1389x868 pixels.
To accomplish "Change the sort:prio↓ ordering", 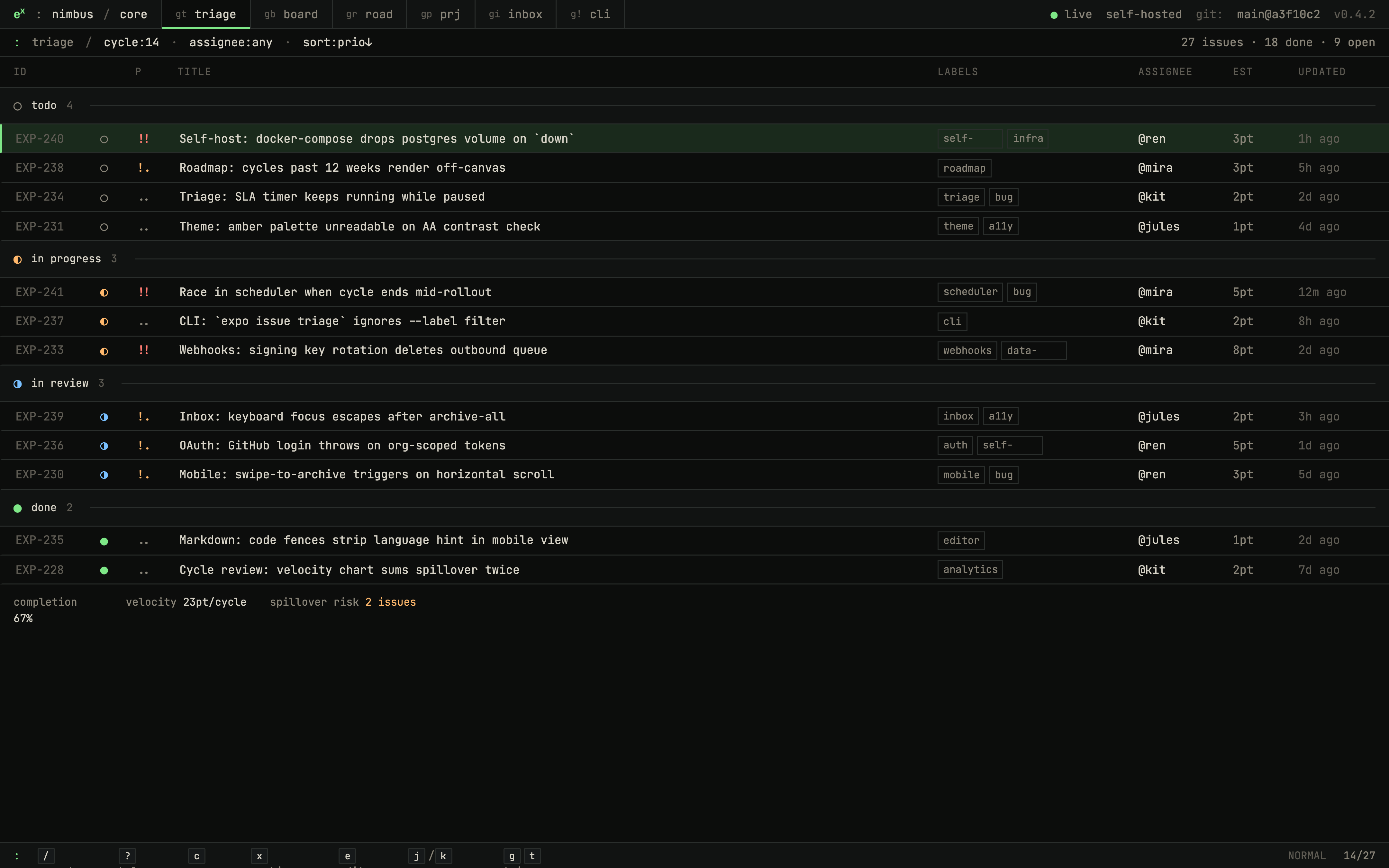I will click(x=338, y=42).
